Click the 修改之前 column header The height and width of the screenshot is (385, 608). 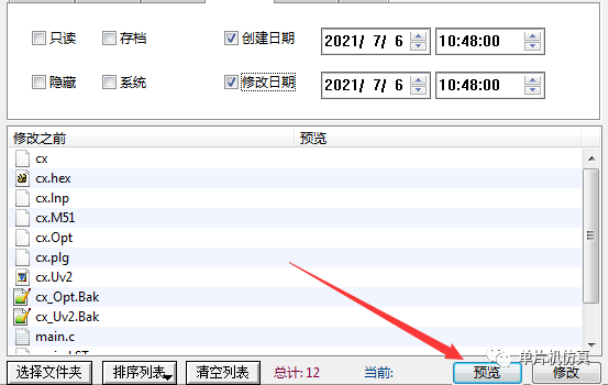152,138
